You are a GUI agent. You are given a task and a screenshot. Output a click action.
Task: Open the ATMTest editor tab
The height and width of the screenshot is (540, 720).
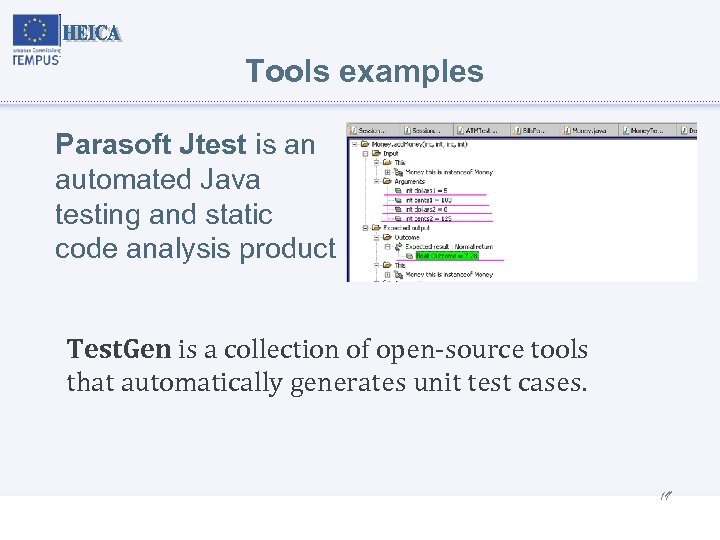(480, 131)
